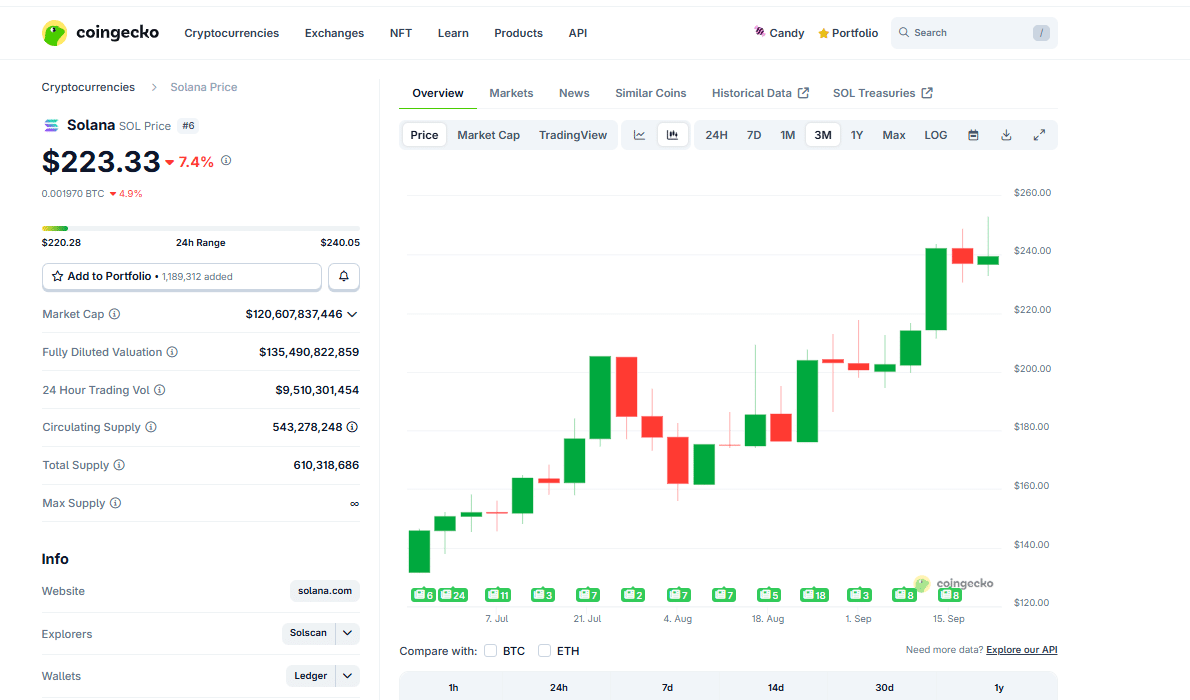The height and width of the screenshot is (700, 1190).
Task: Toggle the LOG scale option
Action: (x=936, y=135)
